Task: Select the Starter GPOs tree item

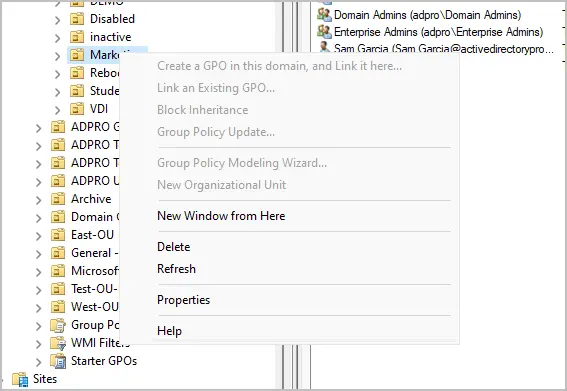Action: tap(104, 361)
